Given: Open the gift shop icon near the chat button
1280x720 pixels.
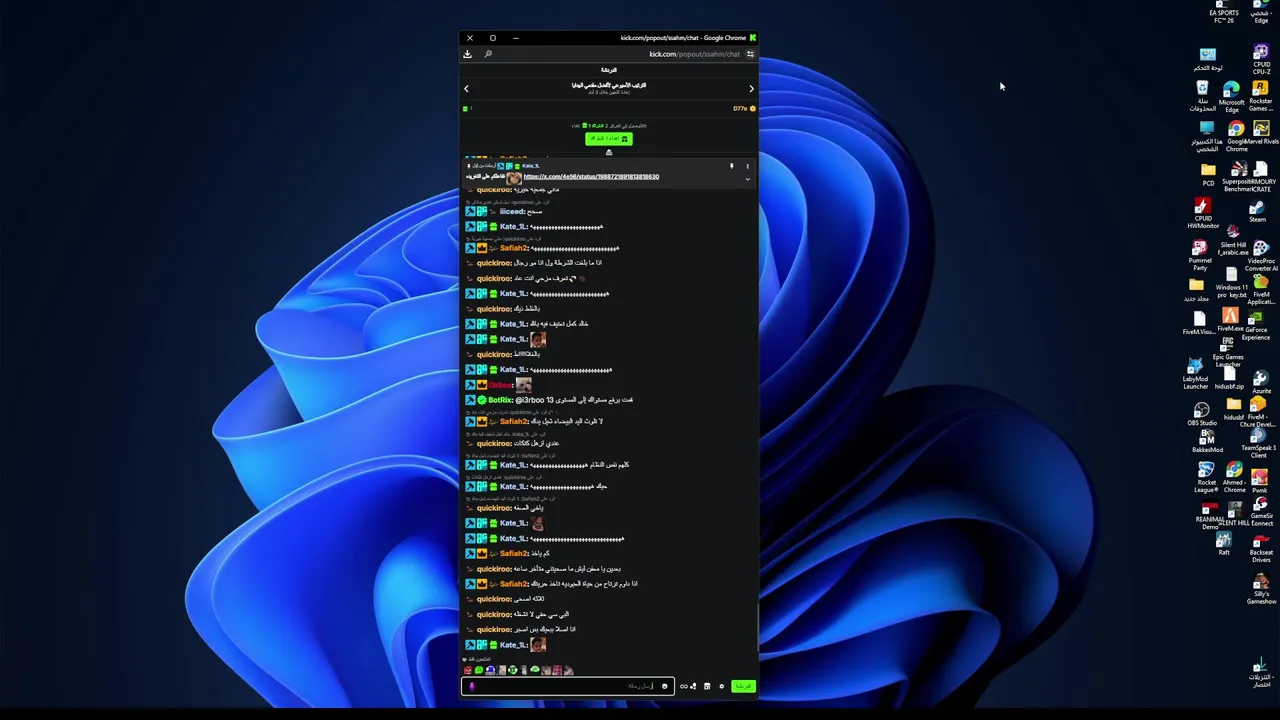Looking at the screenshot, I should [x=707, y=686].
